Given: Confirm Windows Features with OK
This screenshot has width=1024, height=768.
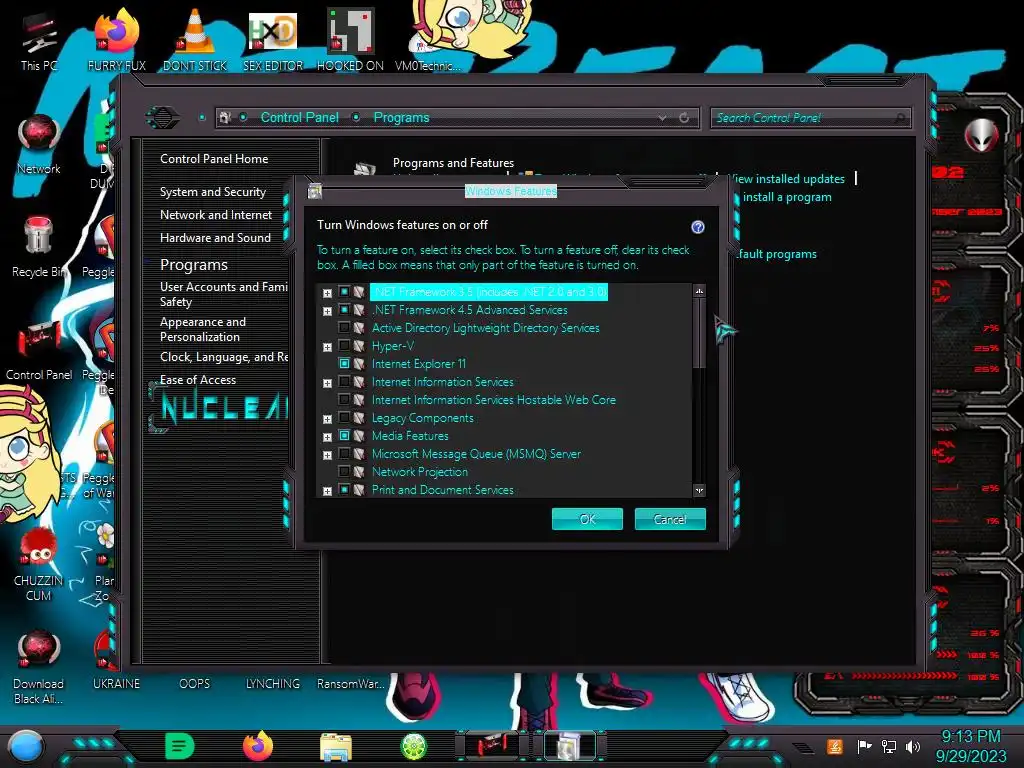Looking at the screenshot, I should tap(587, 519).
